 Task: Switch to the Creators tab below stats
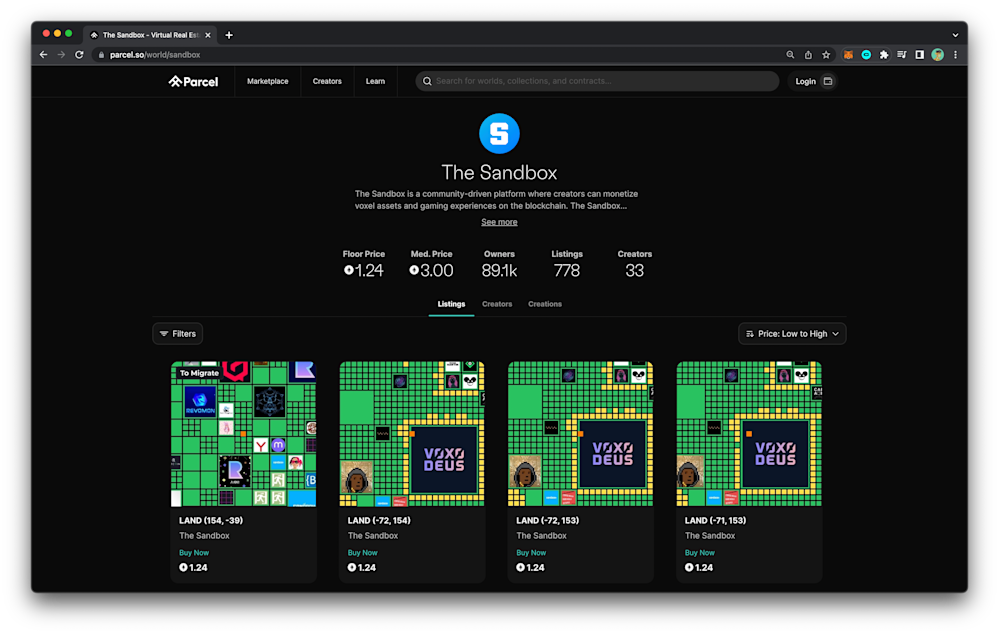[497, 304]
